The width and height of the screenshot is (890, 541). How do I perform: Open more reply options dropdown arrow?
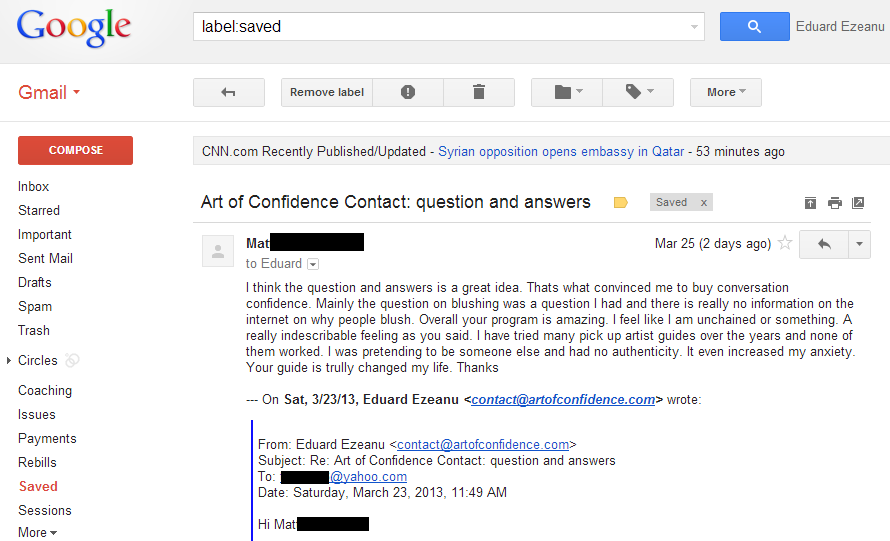point(859,244)
